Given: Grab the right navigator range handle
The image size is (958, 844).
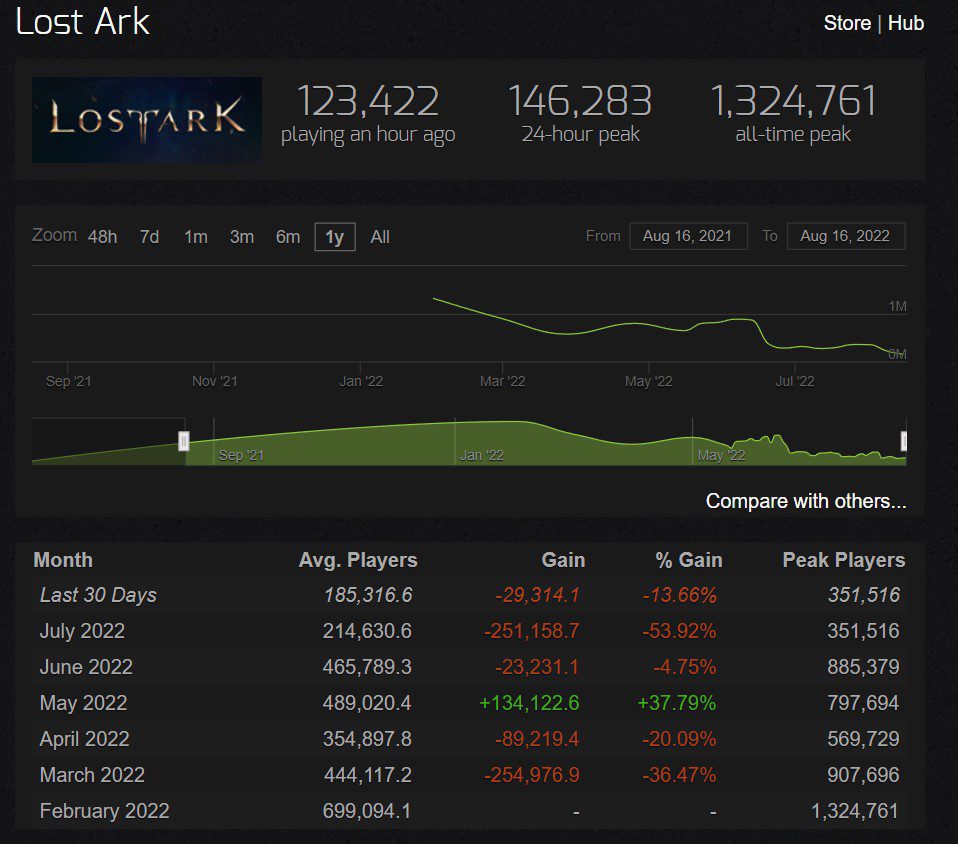Looking at the screenshot, I should point(904,441).
